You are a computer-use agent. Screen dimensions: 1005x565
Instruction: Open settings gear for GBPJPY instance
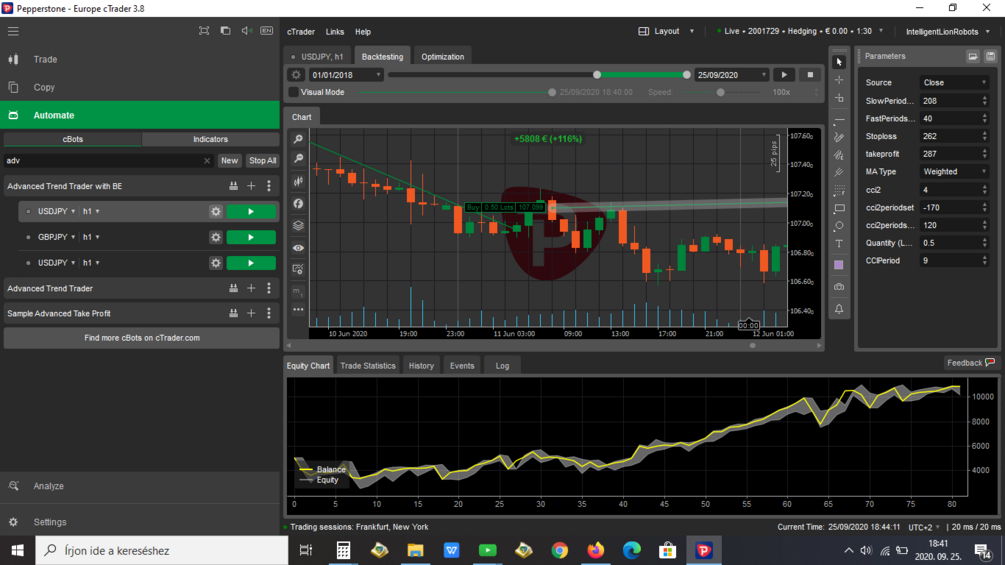point(216,237)
